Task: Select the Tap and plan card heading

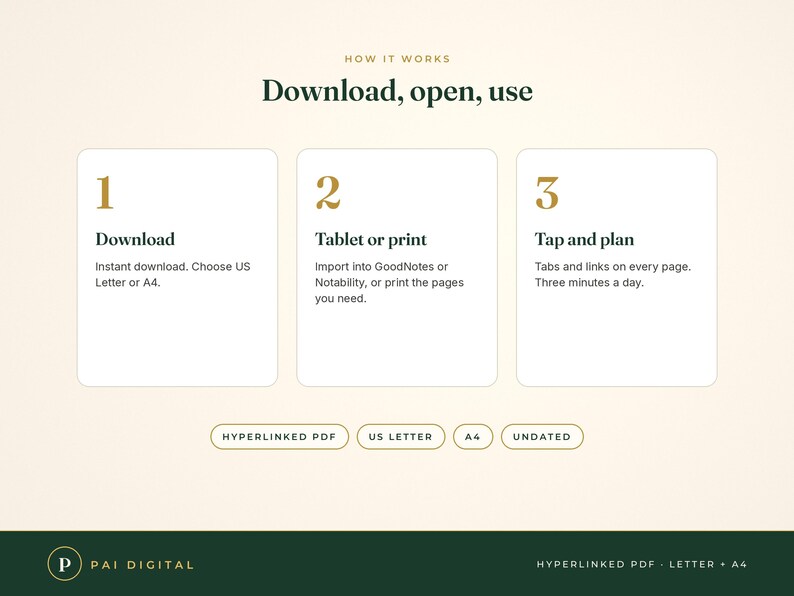Action: pyautogui.click(x=584, y=239)
